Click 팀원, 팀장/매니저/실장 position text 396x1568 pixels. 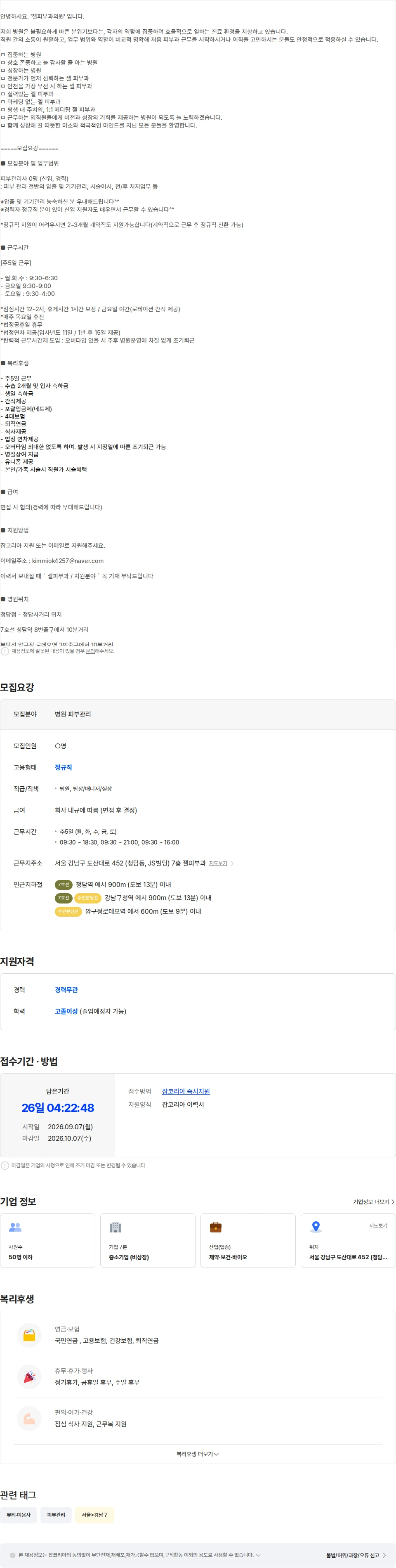click(x=86, y=789)
